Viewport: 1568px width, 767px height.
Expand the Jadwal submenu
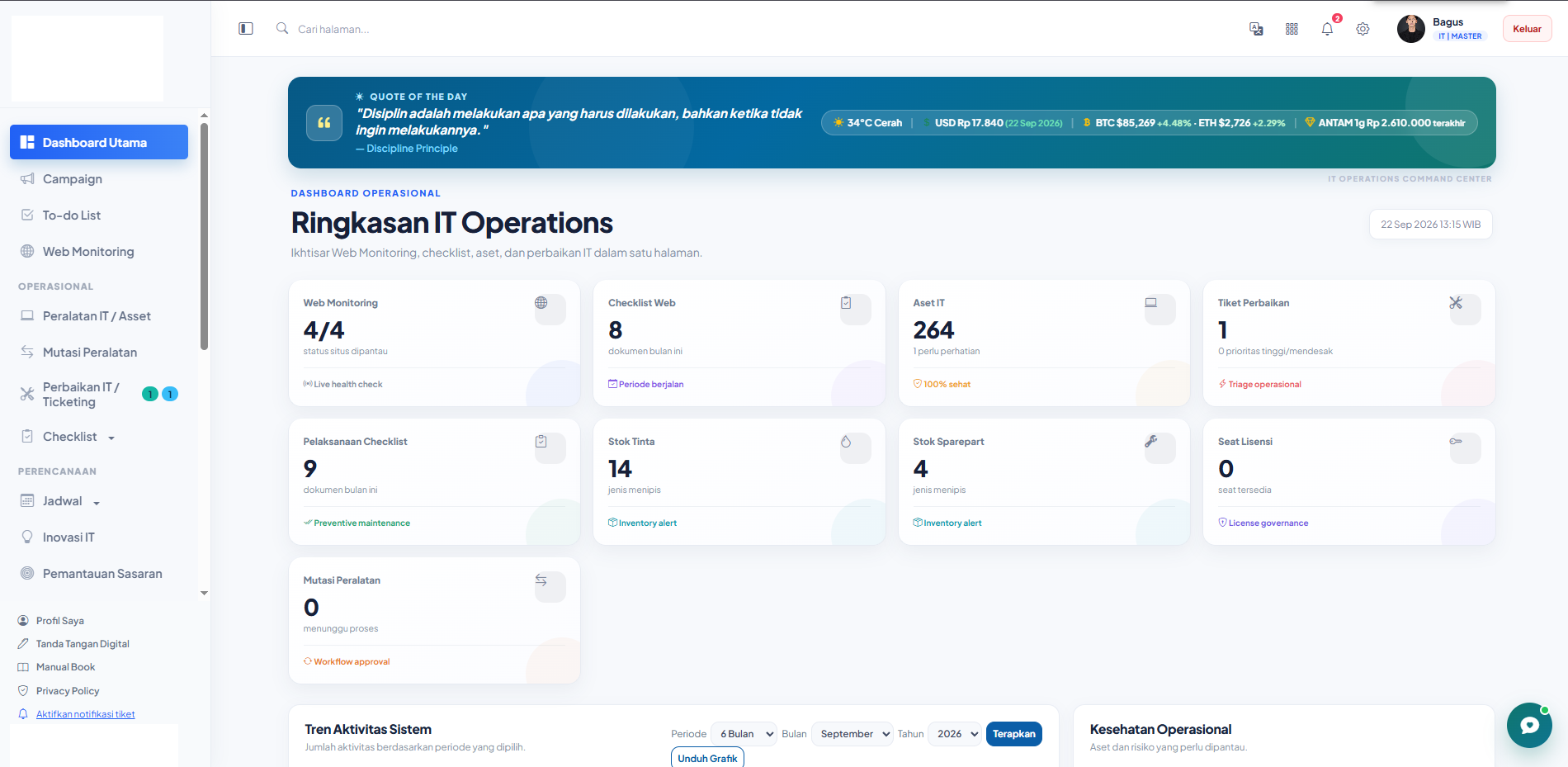tap(99, 501)
